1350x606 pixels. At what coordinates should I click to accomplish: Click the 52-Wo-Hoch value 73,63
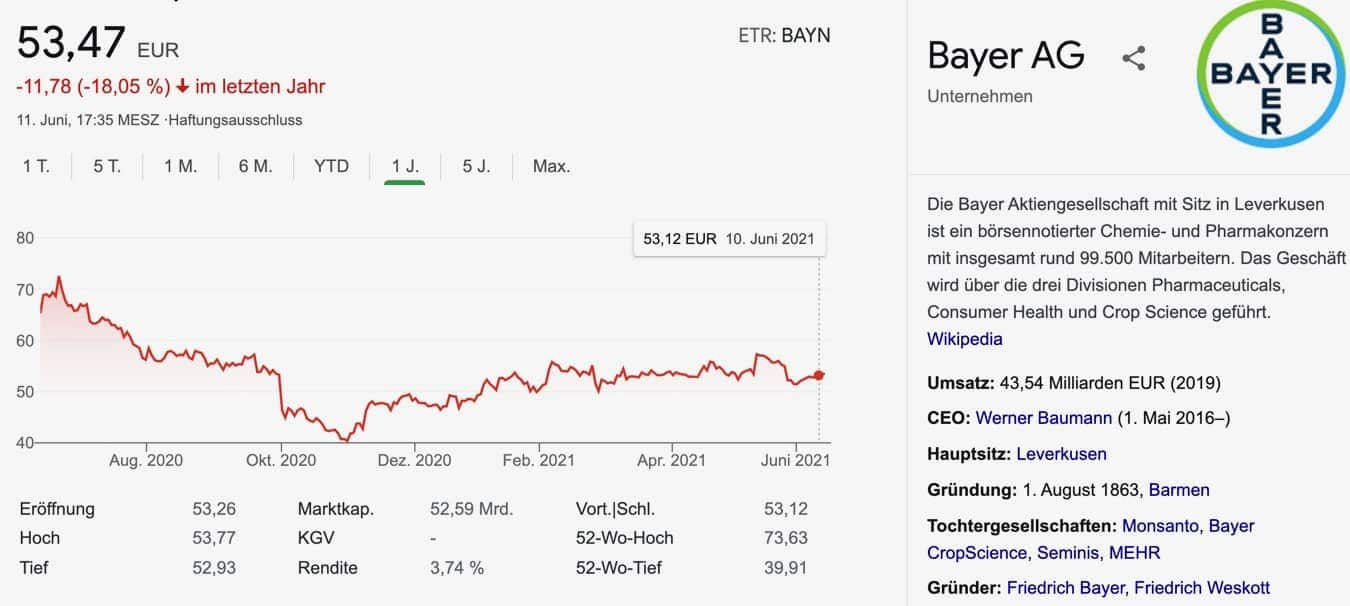[x=786, y=538]
